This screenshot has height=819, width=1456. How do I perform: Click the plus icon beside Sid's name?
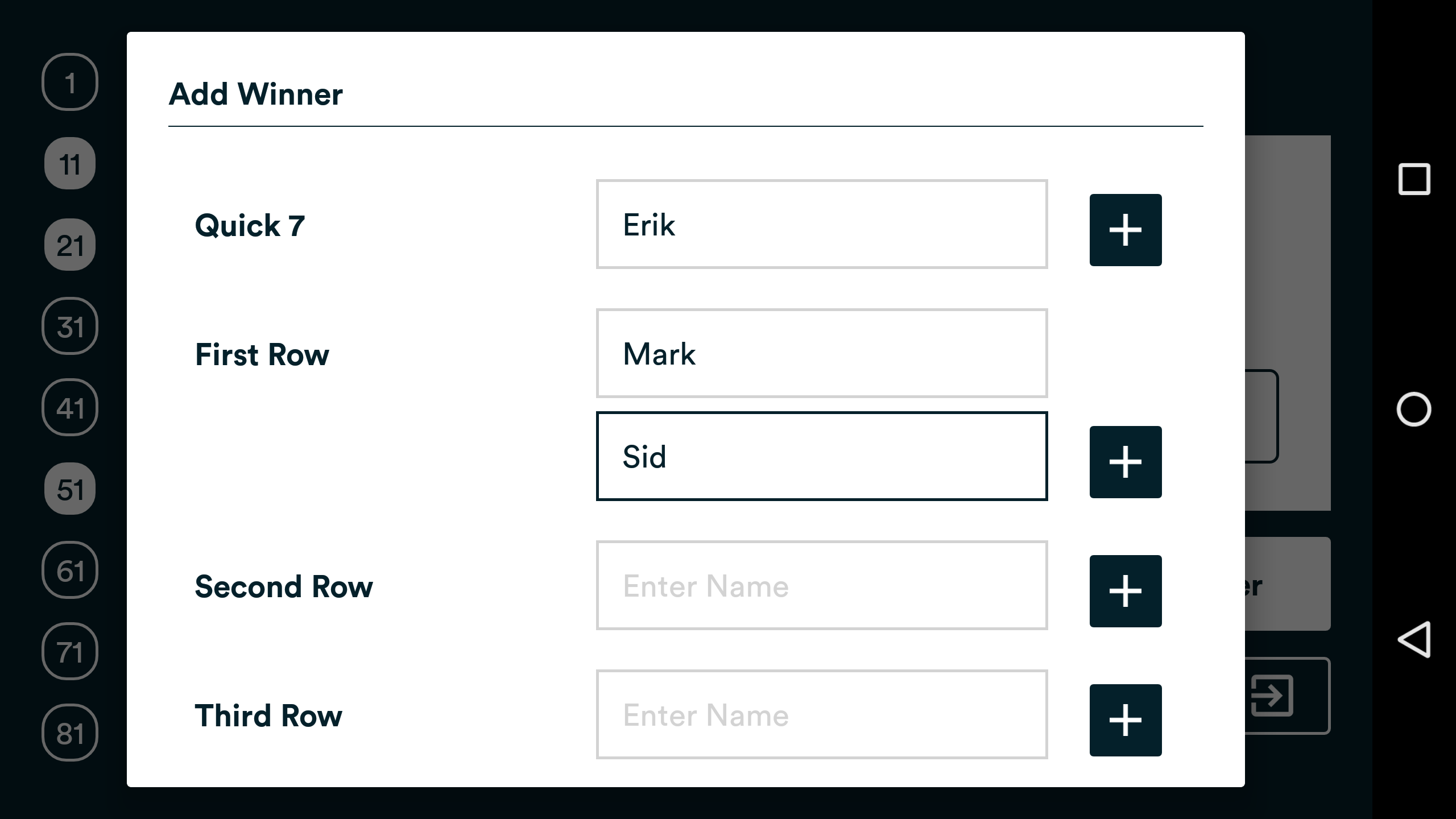pos(1125,462)
